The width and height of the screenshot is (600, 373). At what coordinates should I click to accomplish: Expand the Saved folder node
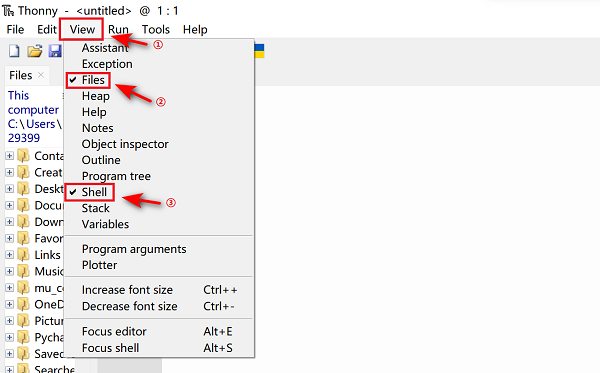(x=10, y=354)
